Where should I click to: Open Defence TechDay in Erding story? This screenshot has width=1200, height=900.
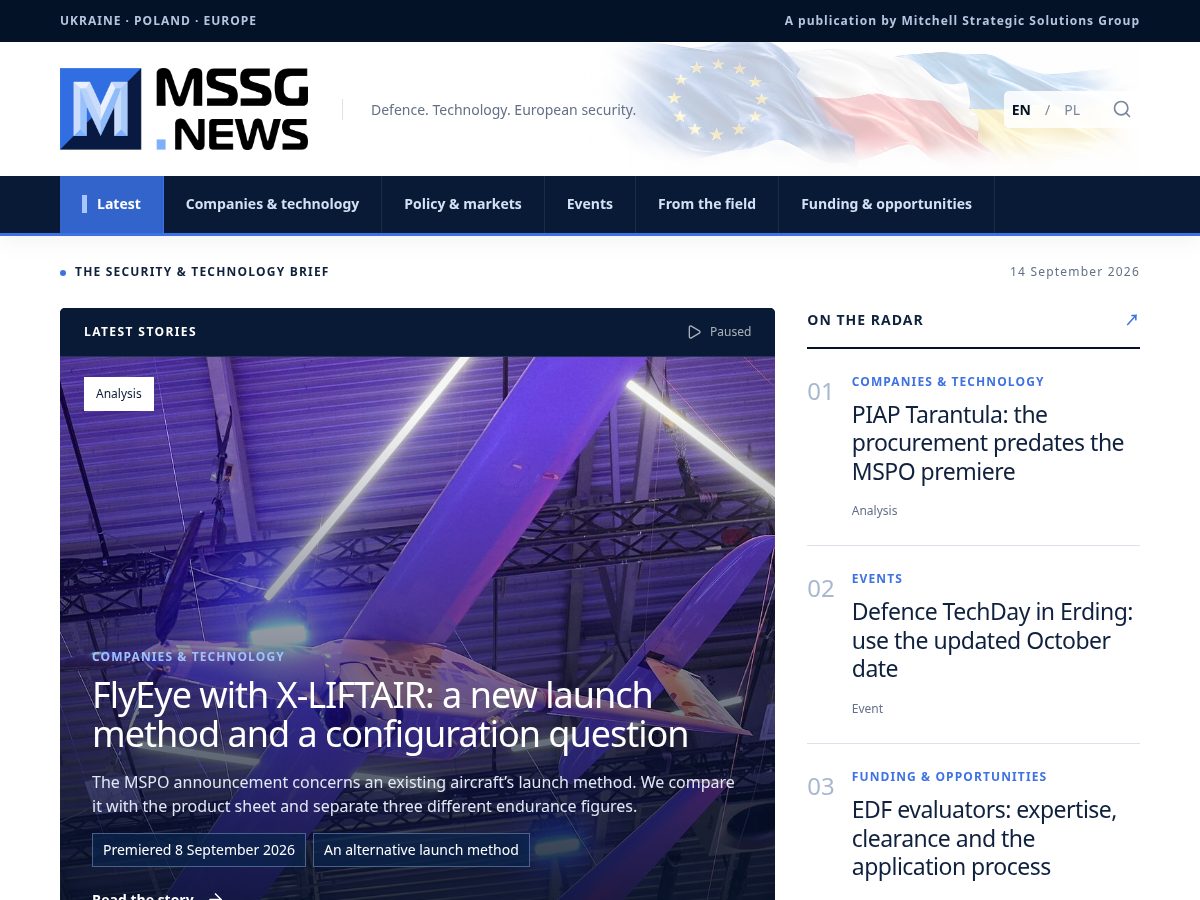point(992,640)
